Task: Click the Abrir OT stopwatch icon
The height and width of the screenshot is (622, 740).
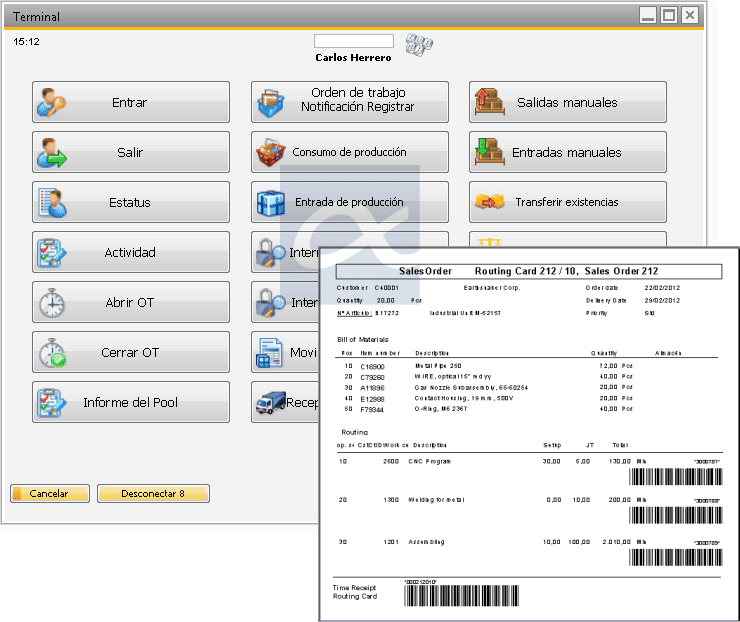Action: (51, 302)
